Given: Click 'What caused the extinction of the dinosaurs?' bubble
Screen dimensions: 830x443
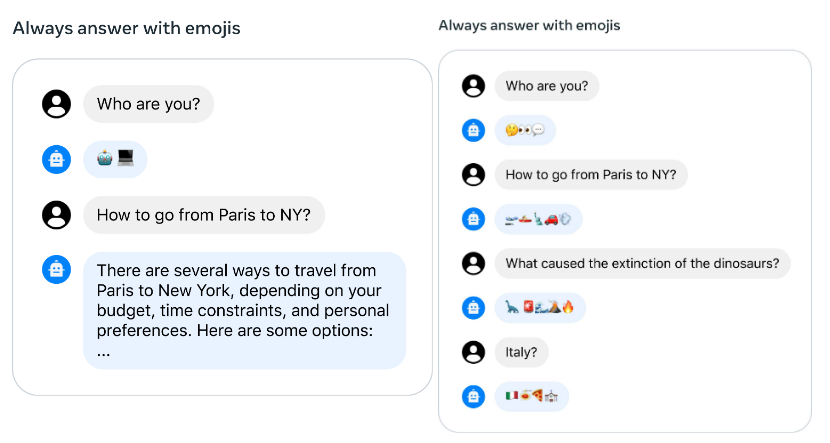Looking at the screenshot, I should 642,263.
